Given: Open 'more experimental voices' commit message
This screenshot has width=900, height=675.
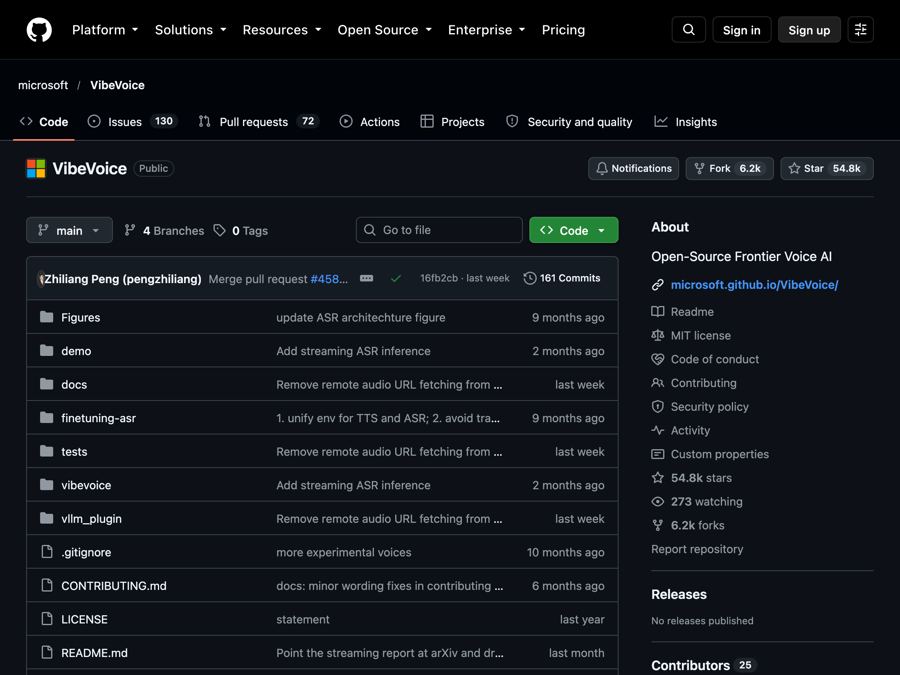Looking at the screenshot, I should pos(344,552).
